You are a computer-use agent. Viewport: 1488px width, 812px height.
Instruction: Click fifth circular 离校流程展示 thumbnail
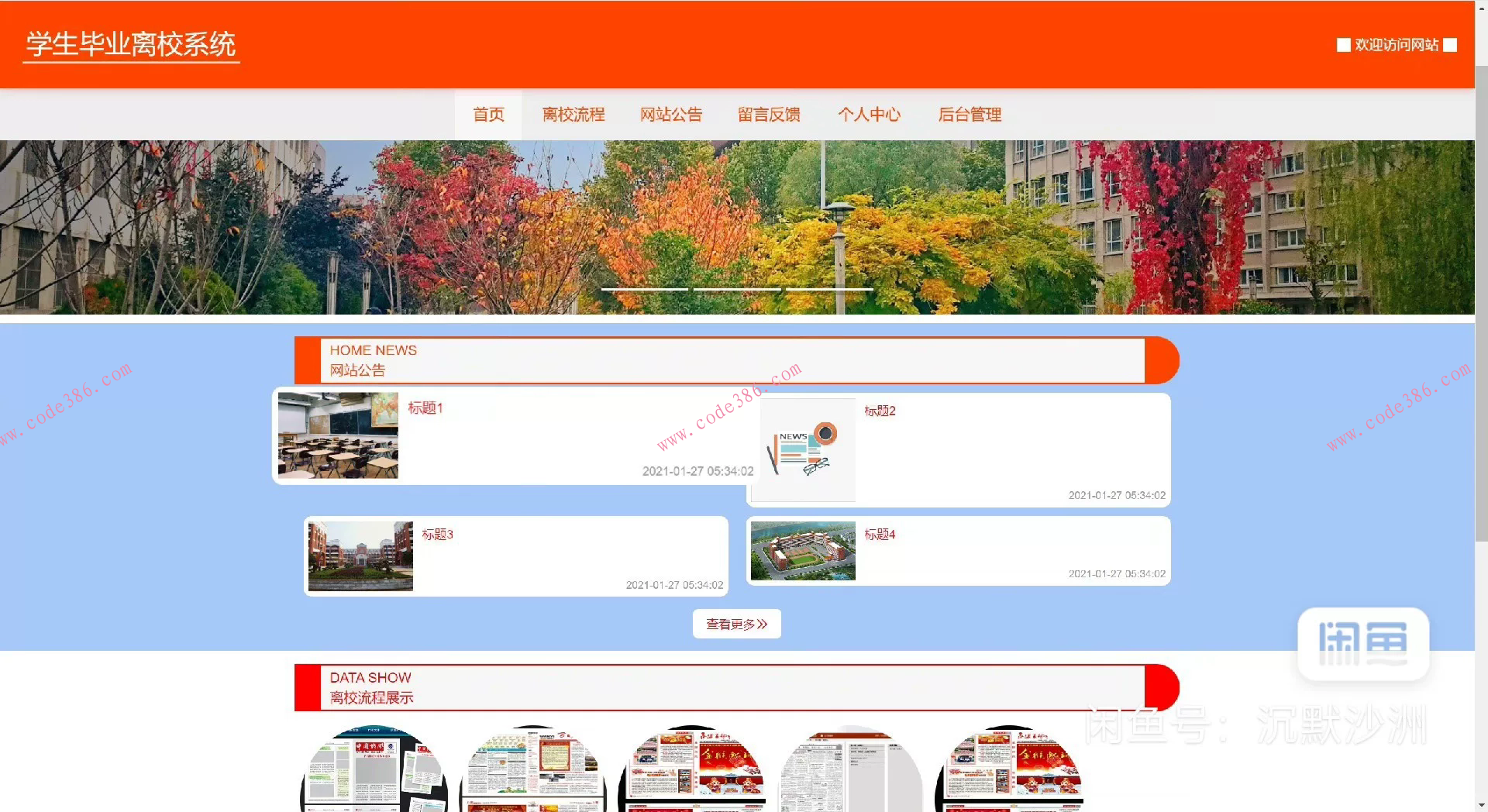(1009, 769)
